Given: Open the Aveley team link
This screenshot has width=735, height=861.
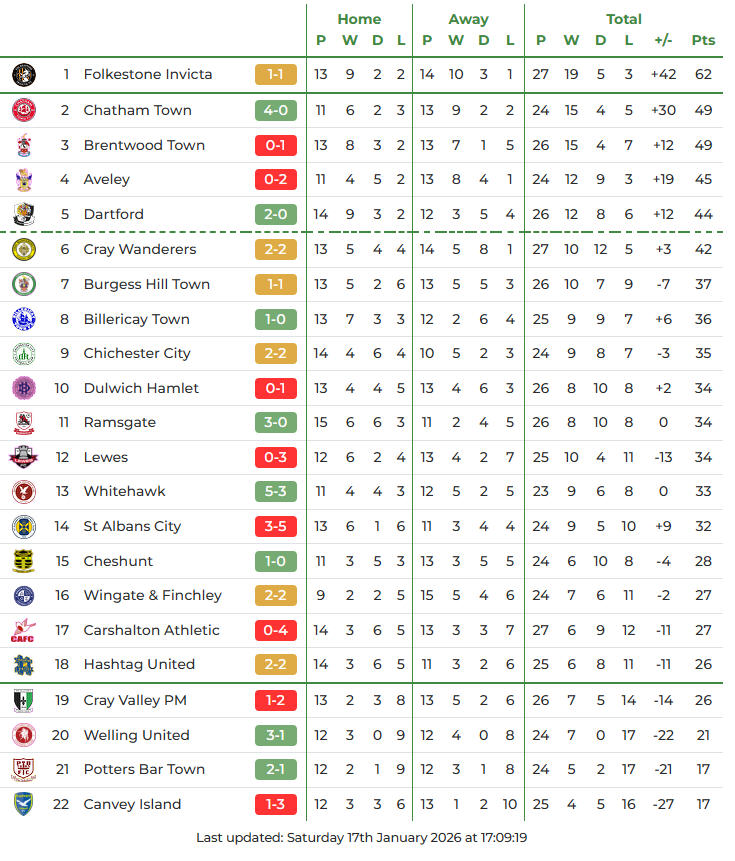Looking at the screenshot, I should pyautogui.click(x=107, y=179).
